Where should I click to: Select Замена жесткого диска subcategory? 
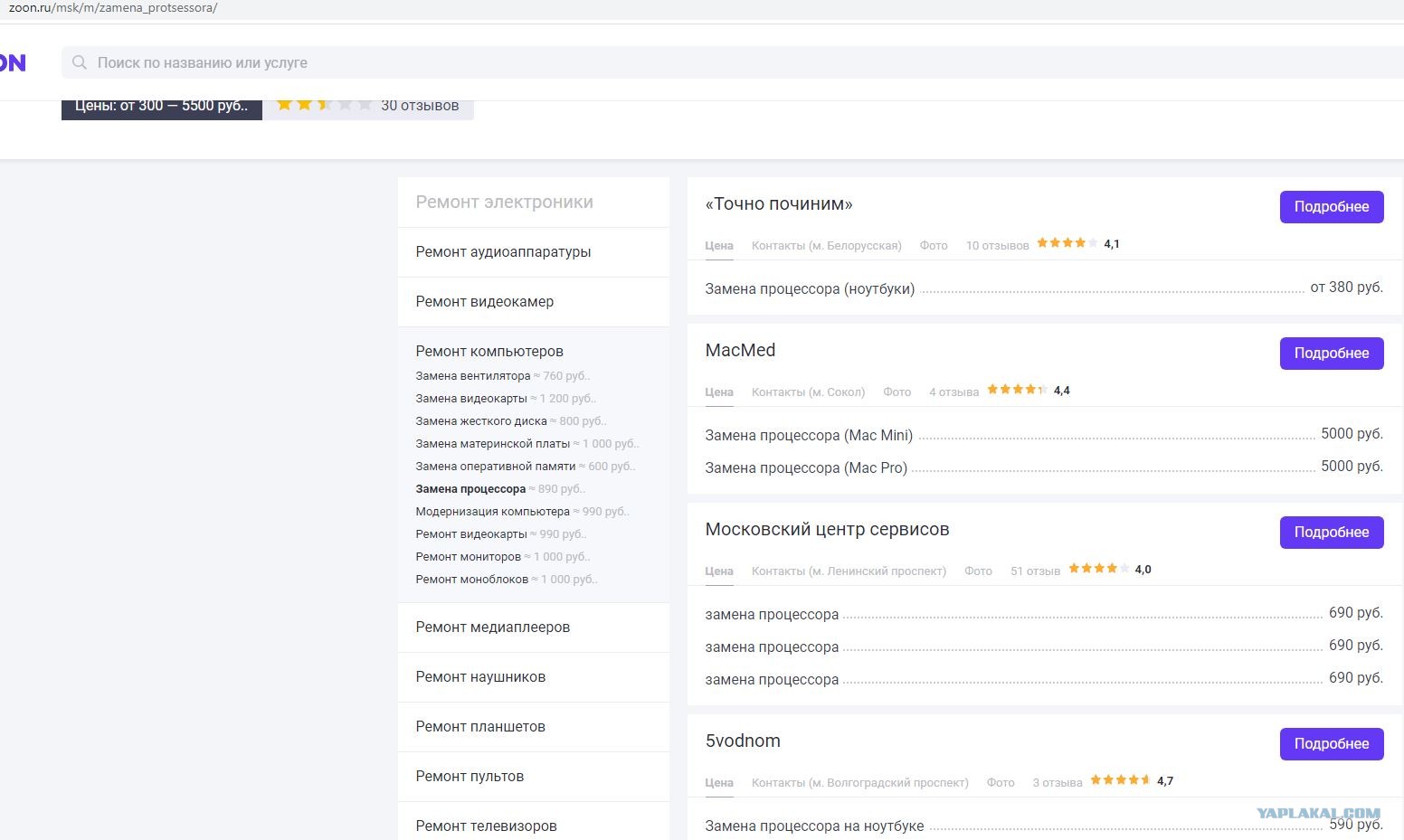point(481,421)
